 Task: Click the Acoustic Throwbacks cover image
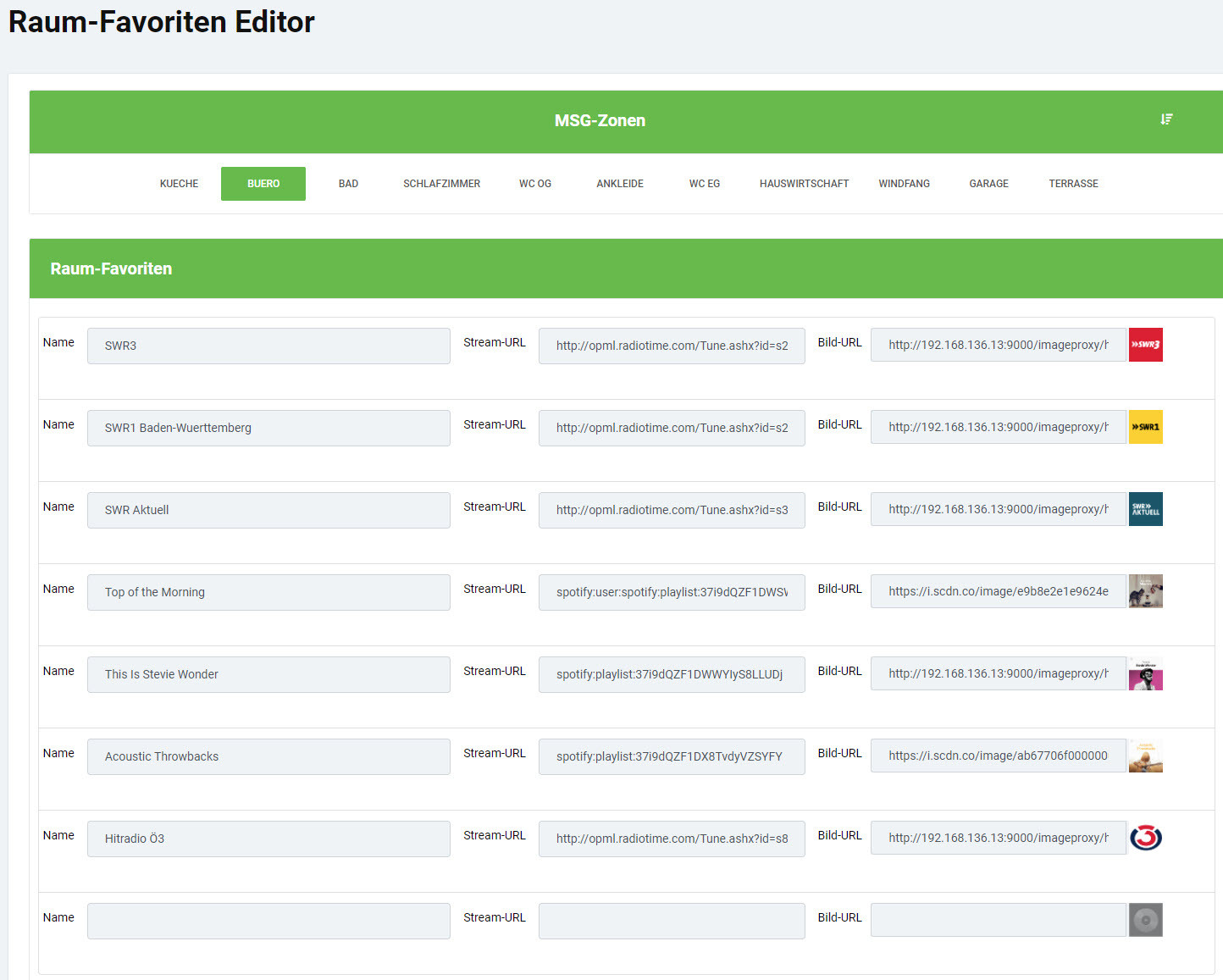(1146, 756)
